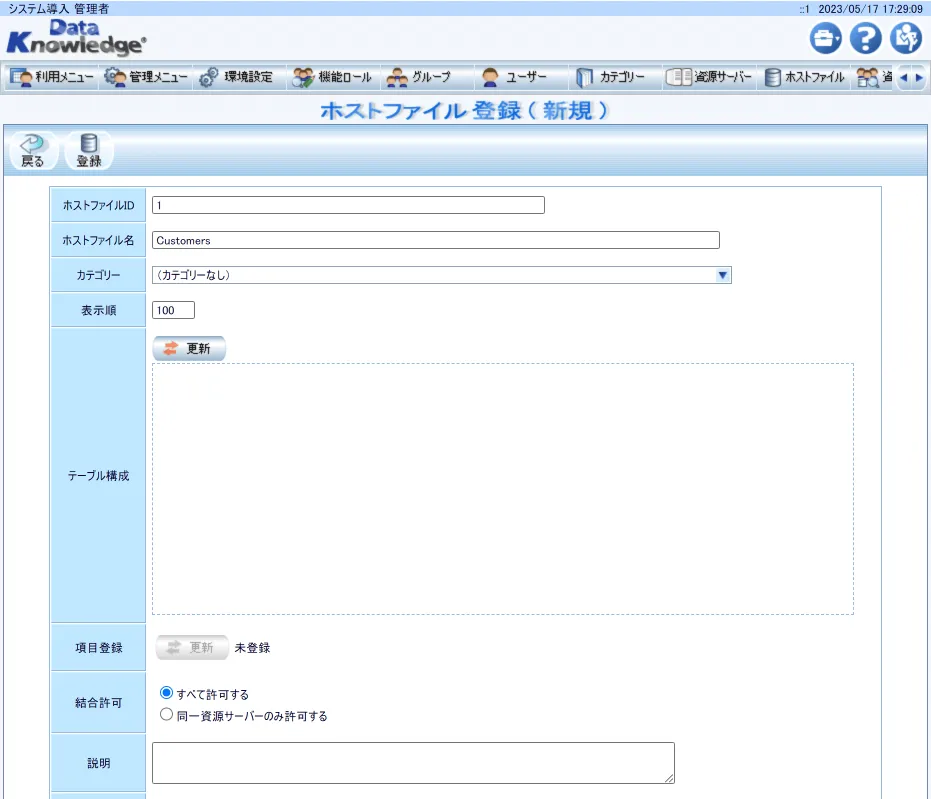Click the ホストファイル名 field containing Customers
This screenshot has width=931, height=799.
[435, 240]
